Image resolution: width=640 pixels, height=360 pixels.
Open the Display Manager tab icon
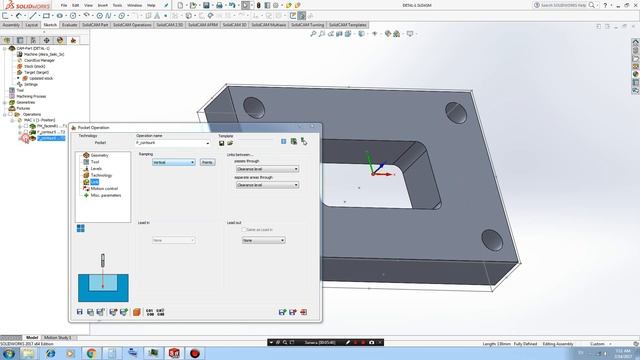click(x=60, y=40)
